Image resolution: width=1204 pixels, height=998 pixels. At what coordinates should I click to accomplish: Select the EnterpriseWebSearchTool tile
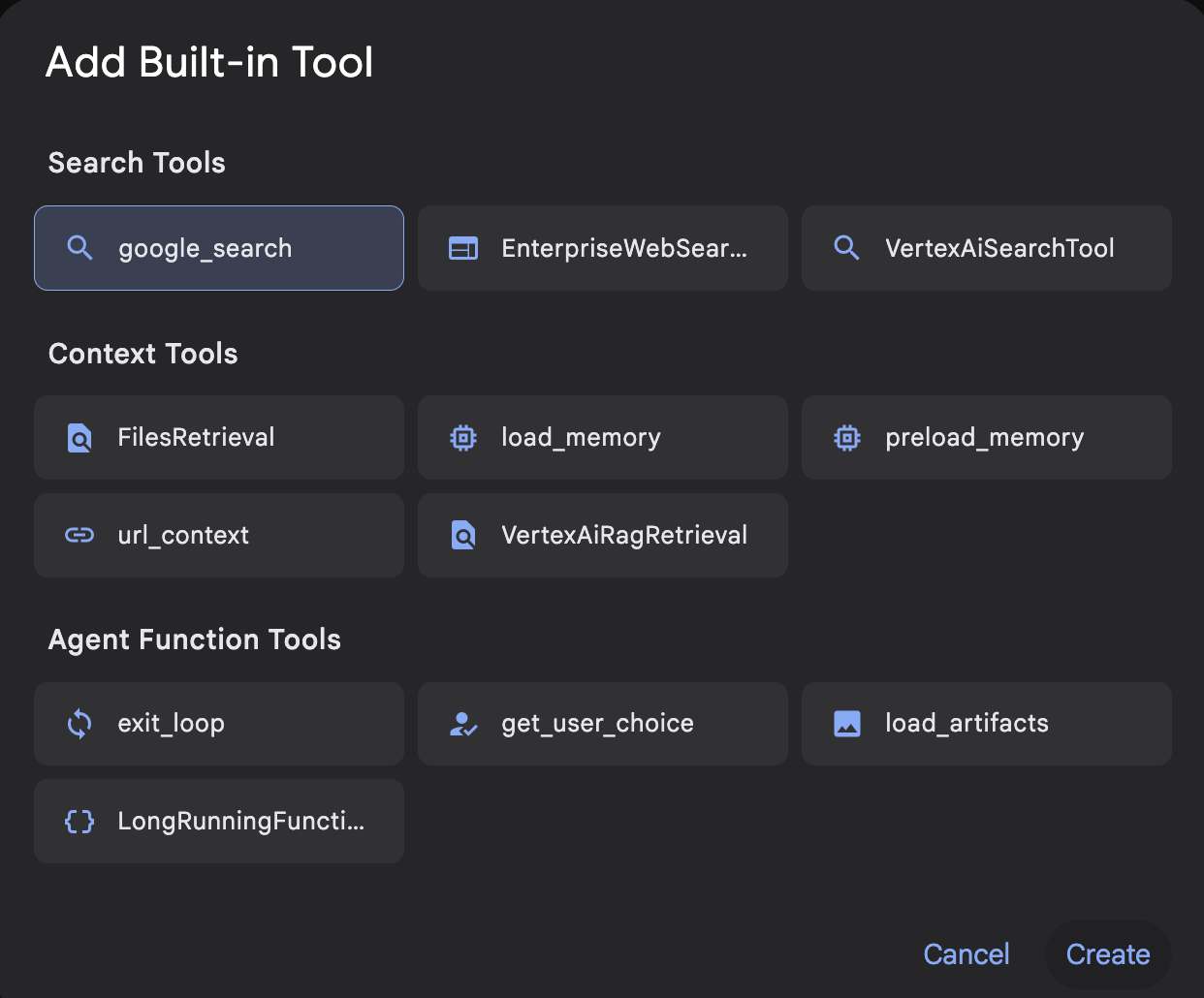(x=602, y=248)
